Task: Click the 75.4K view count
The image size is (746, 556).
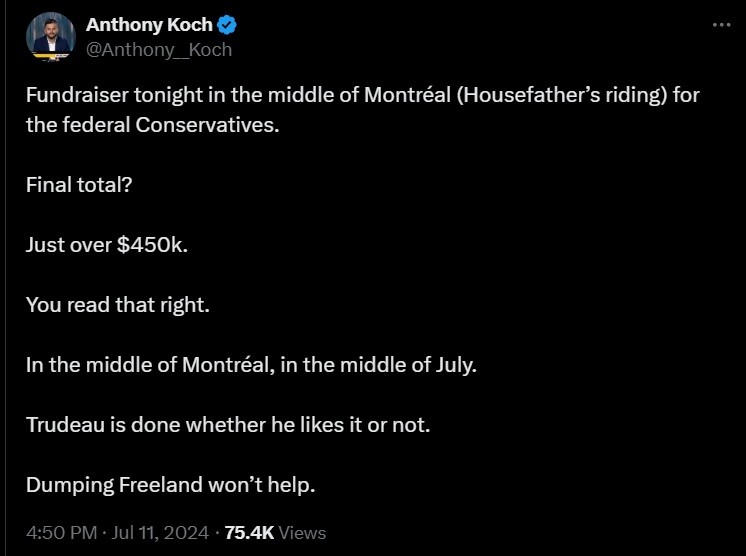Action: (249, 533)
